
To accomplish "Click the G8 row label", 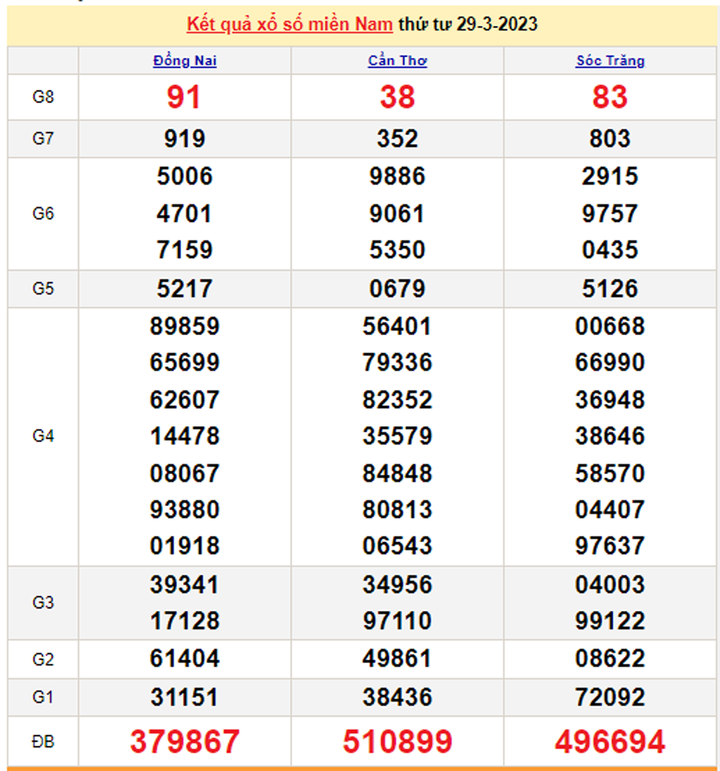I will [x=43, y=97].
